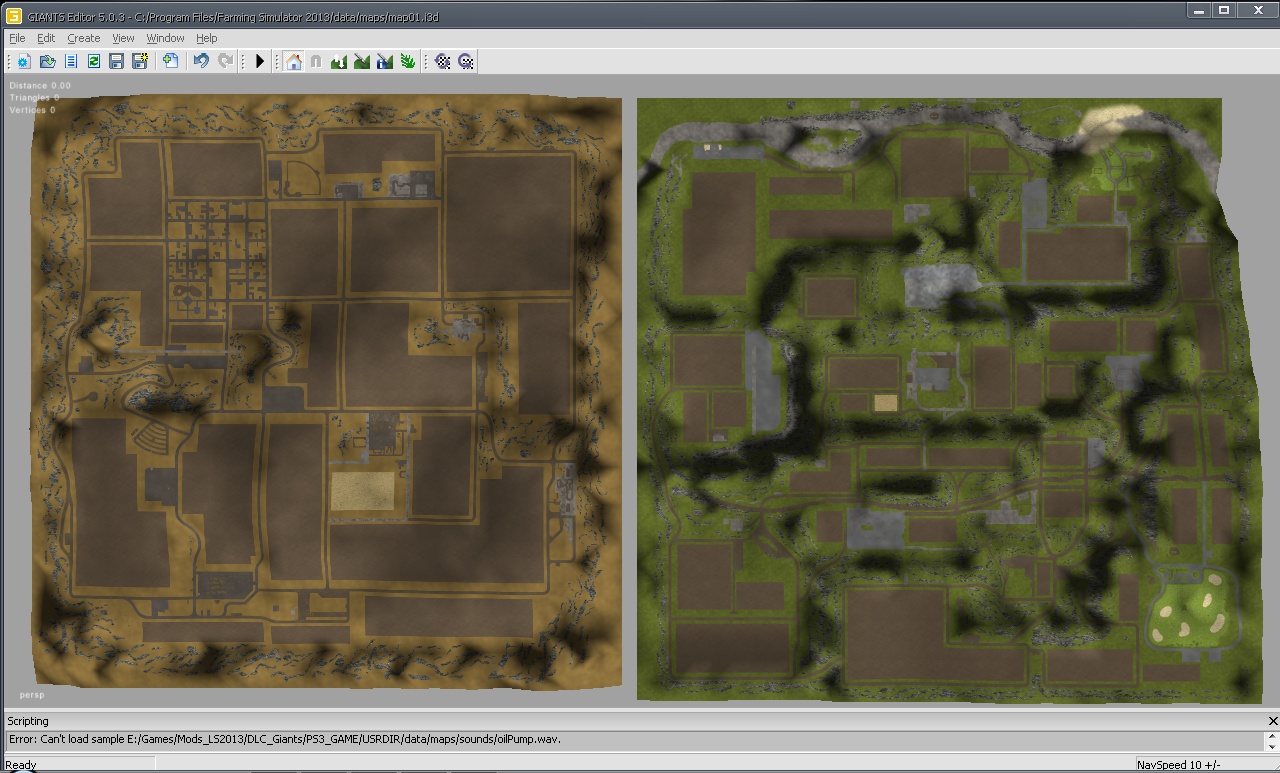1280x773 pixels.
Task: Click the persp viewport label
Action: 32,695
